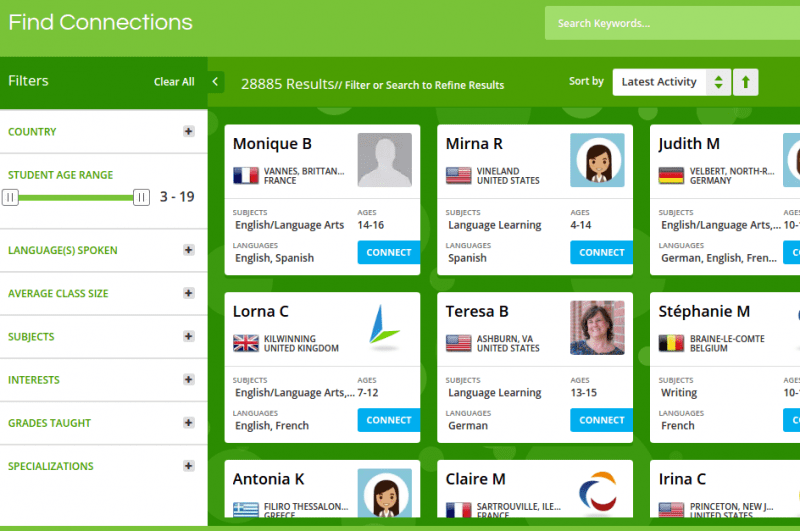Connect with Mirna R
Image resolution: width=800 pixels, height=531 pixels.
(601, 253)
